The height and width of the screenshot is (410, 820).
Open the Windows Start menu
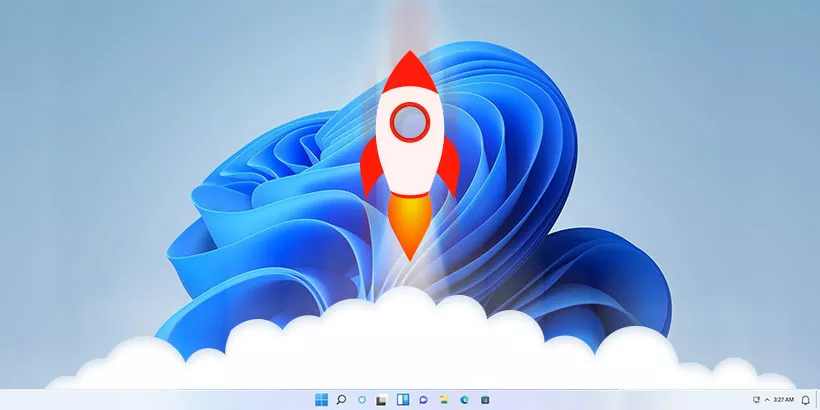coord(321,400)
